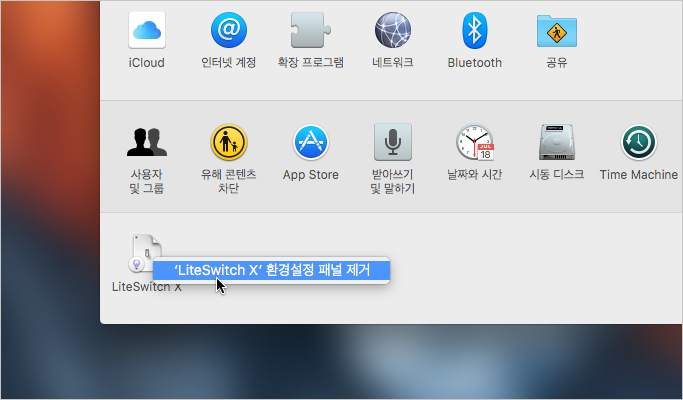The height and width of the screenshot is (400, 683).
Task: Click the LiteSwitch X pane icon
Action: tap(145, 253)
